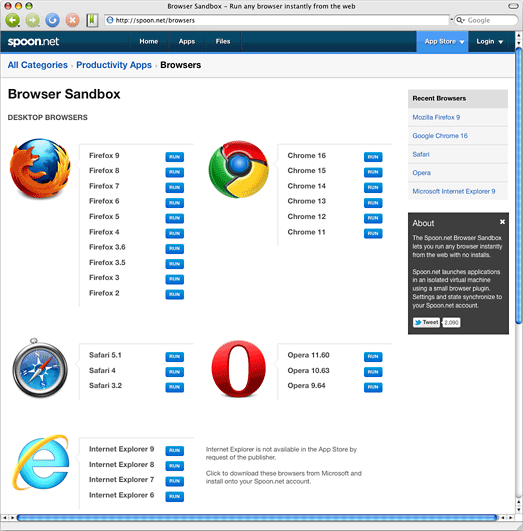The image size is (523, 531).
Task: Run Firefox 5
Action: 174,218
